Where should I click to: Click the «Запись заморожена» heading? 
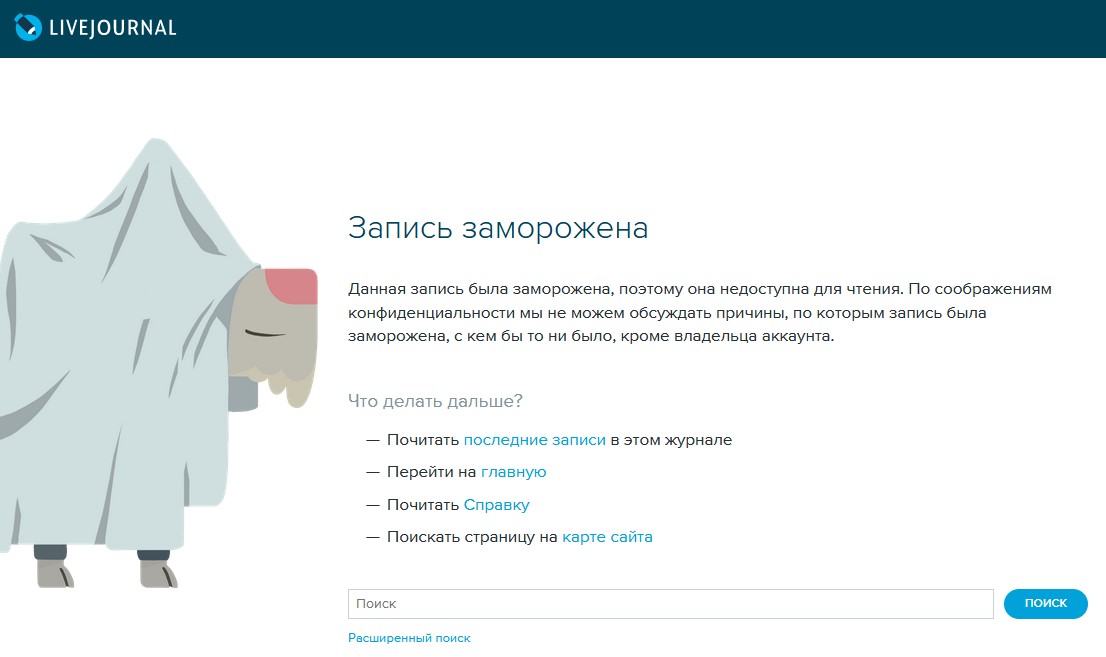click(498, 228)
